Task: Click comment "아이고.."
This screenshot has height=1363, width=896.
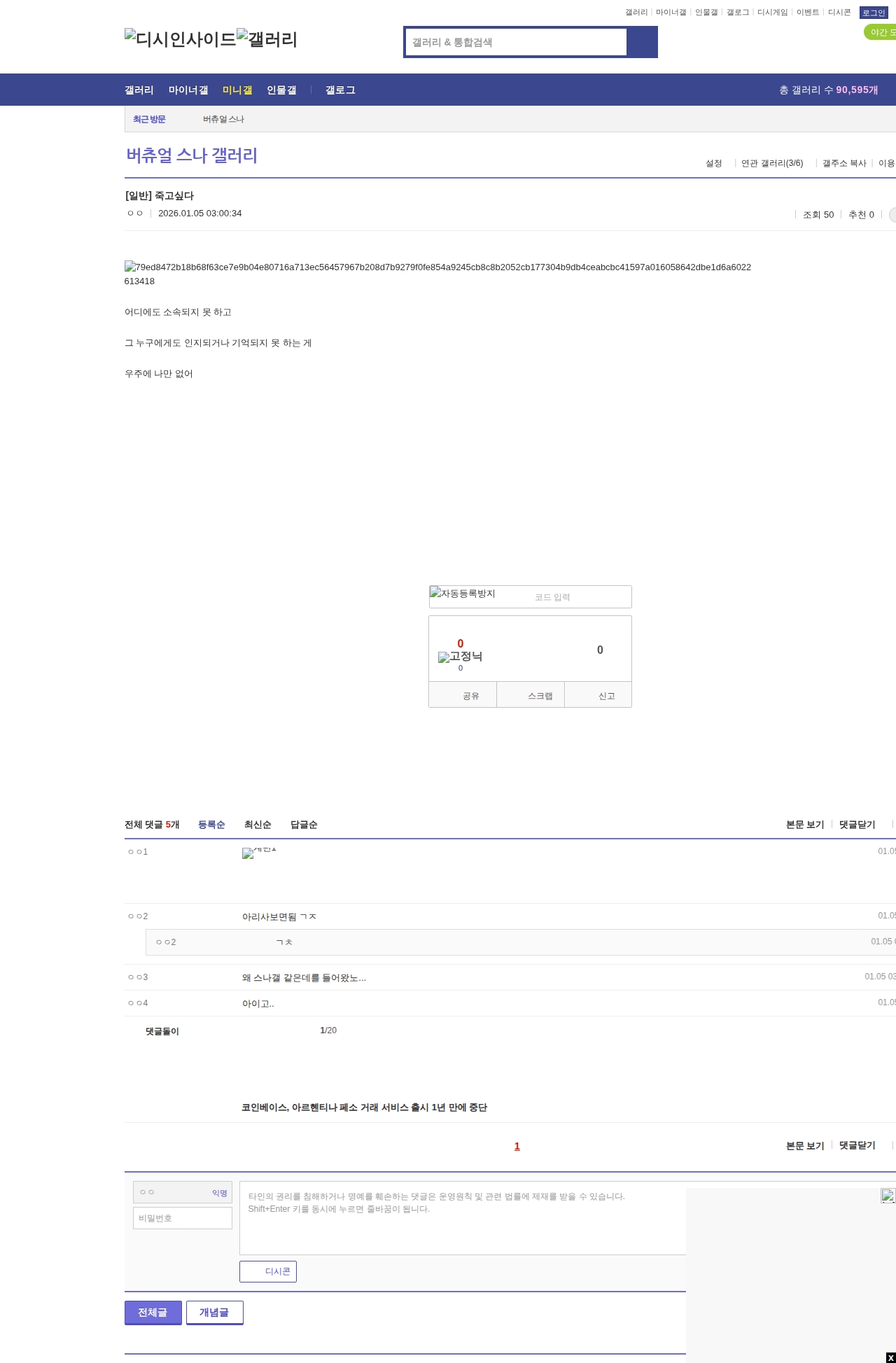Action: click(258, 1003)
